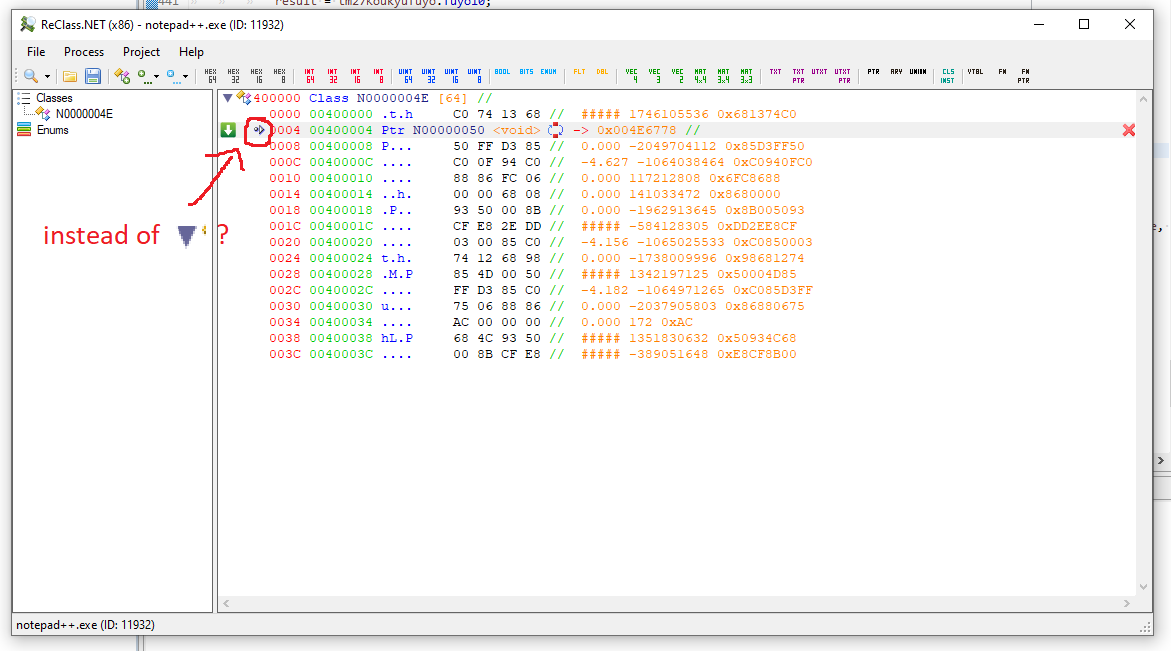Collapse class N0000004E via its triangle
Screen dimensions: 1171x651
coord(228,98)
